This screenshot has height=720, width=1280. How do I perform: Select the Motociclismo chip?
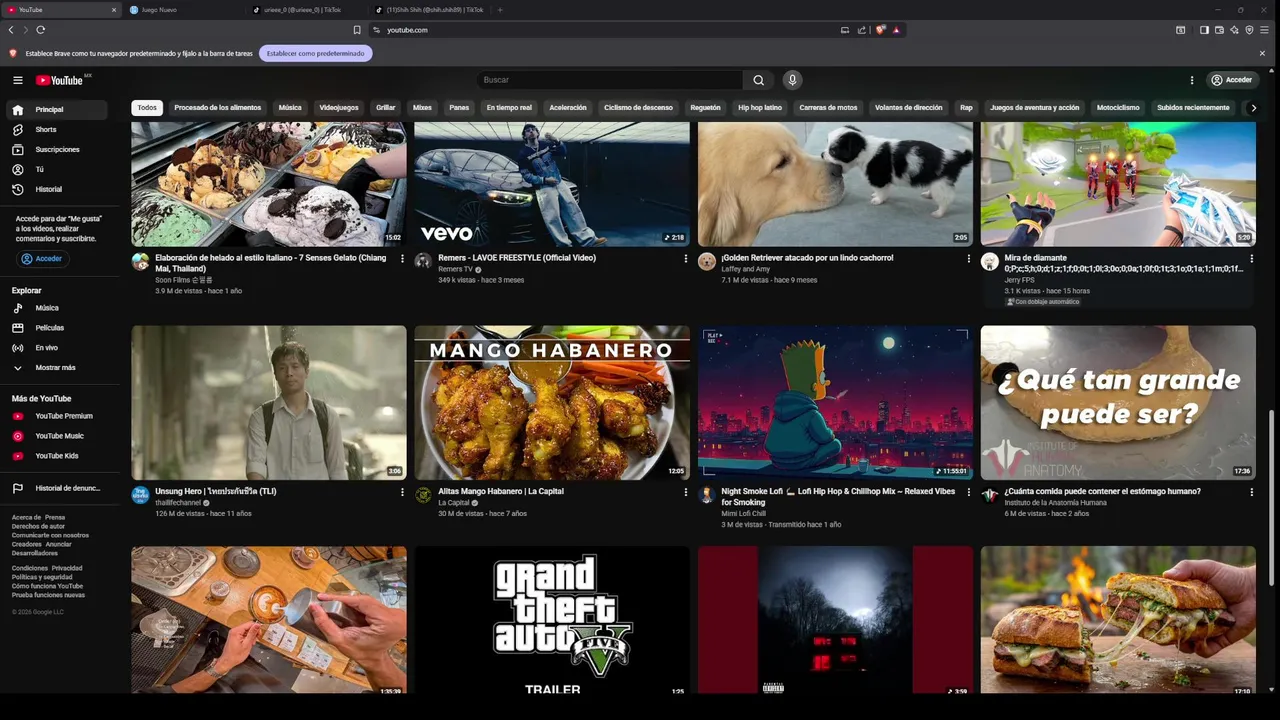1118,108
